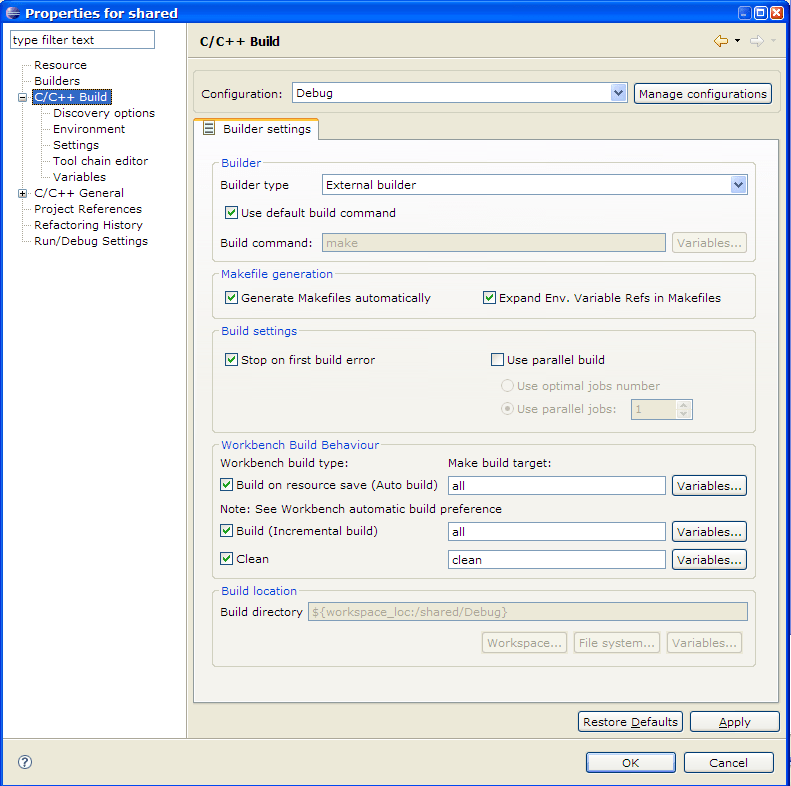
Task: Select Environment tree item
Action: pyautogui.click(x=89, y=129)
